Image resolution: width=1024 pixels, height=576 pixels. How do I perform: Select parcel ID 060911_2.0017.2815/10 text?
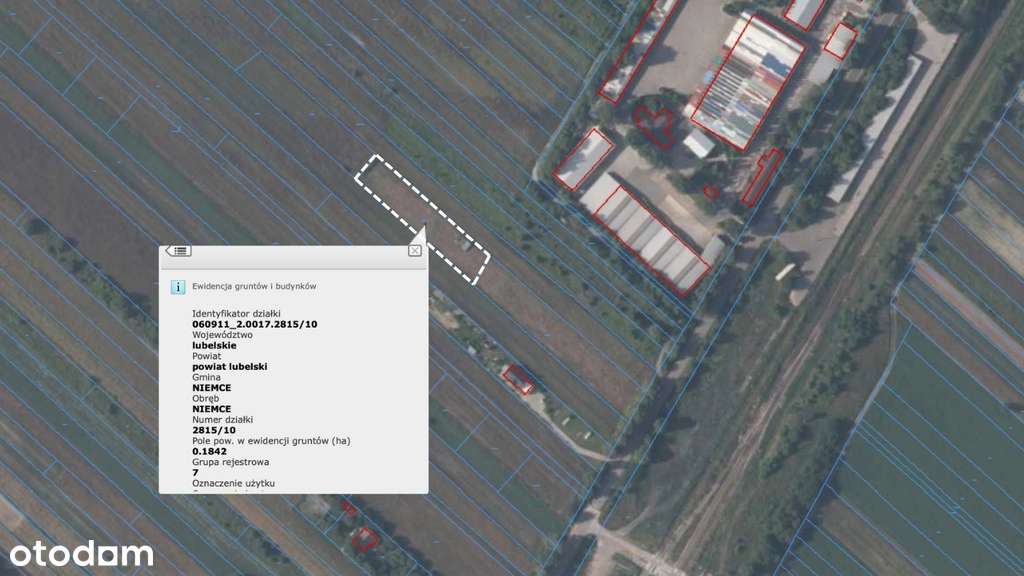tap(255, 324)
